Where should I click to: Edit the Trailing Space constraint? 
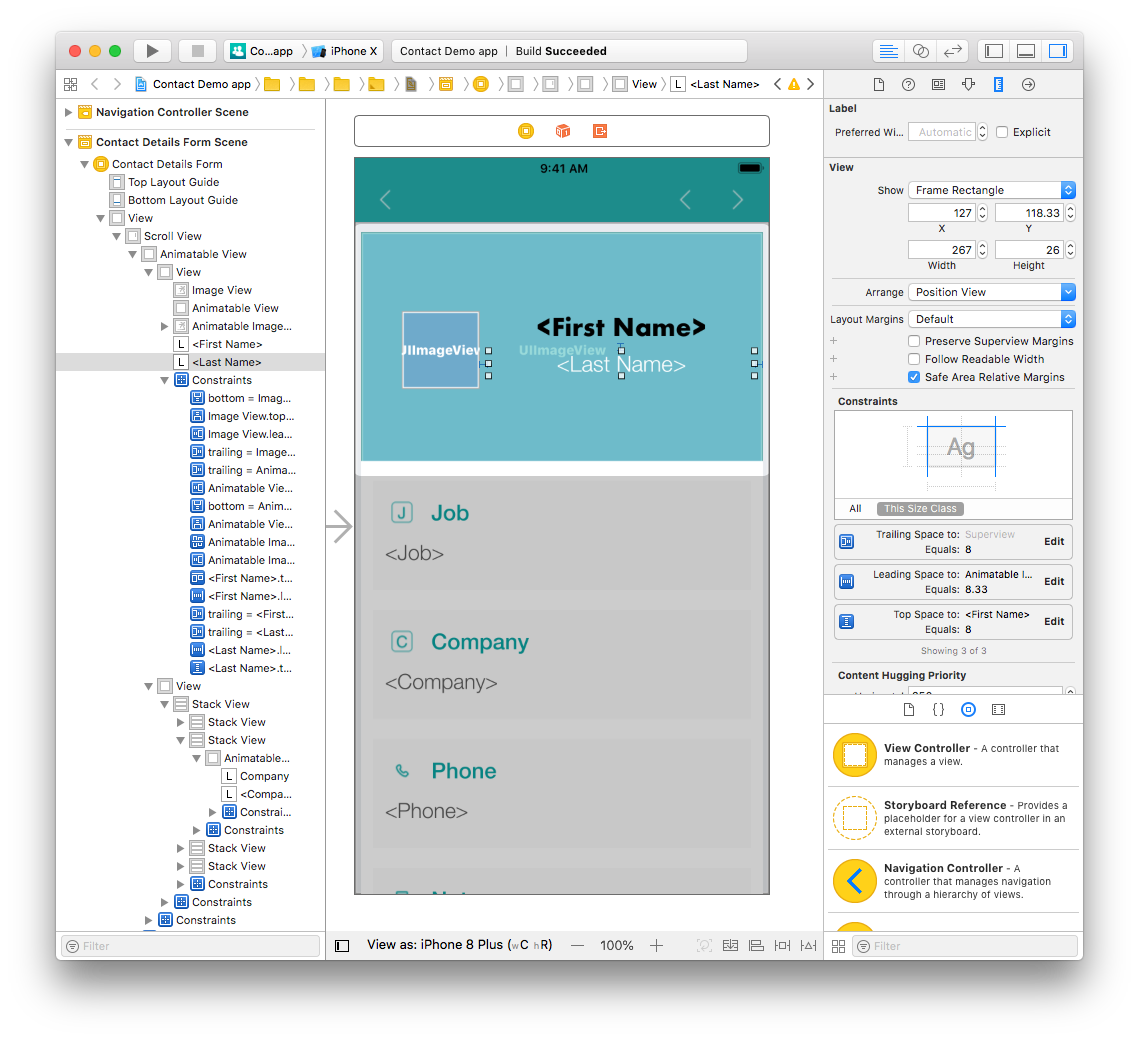point(1053,542)
